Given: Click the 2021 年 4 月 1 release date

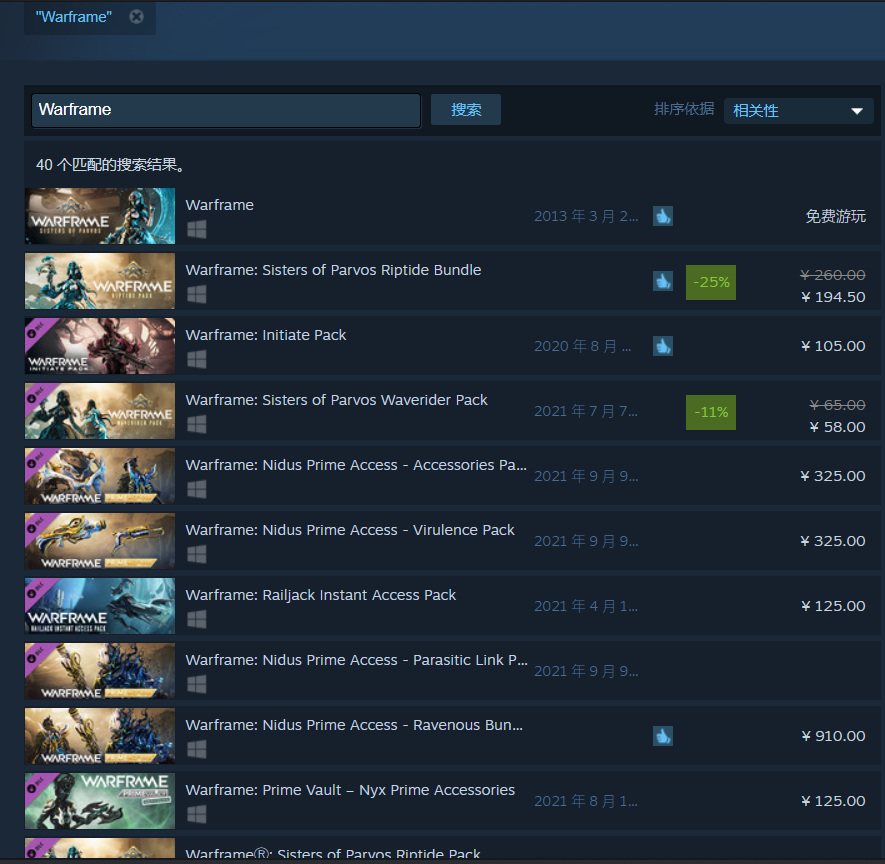Looking at the screenshot, I should point(586,606).
